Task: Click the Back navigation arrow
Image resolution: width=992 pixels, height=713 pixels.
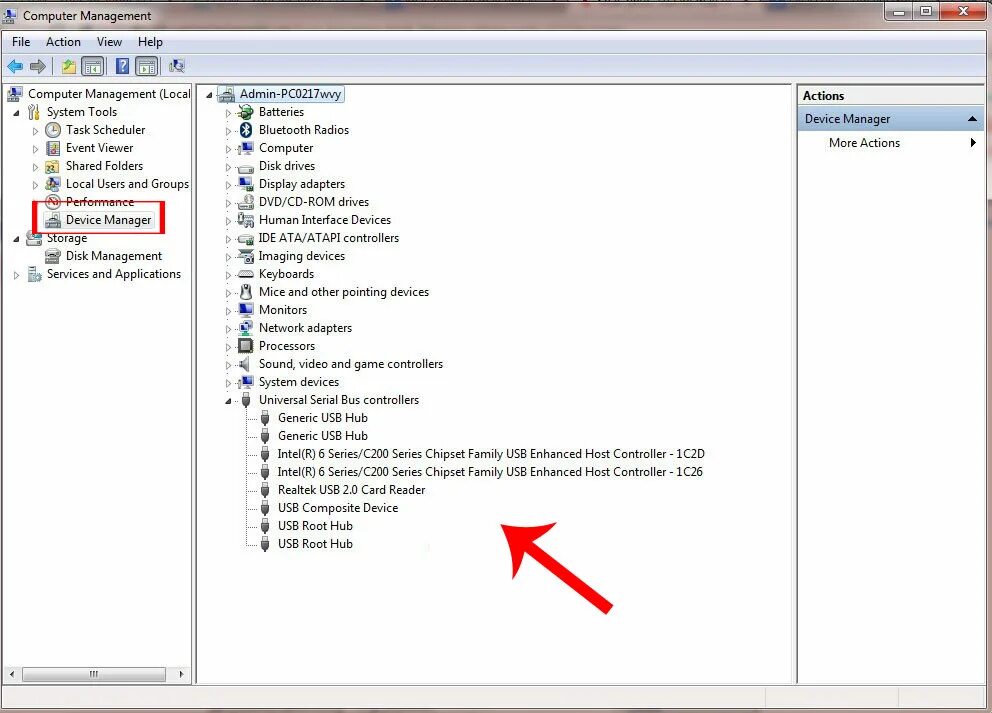Action: [15, 66]
